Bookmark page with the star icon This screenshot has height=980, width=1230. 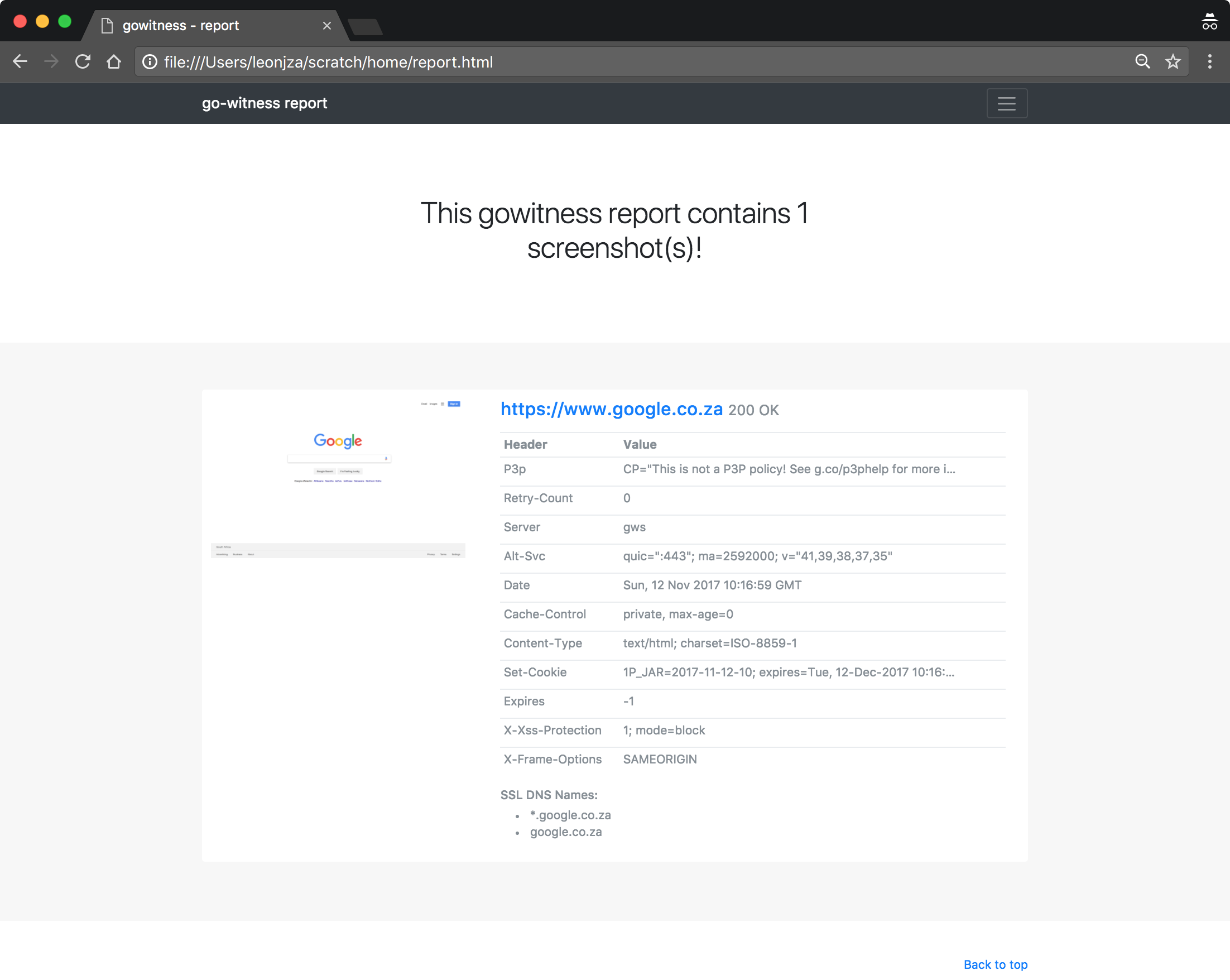pyautogui.click(x=1173, y=61)
